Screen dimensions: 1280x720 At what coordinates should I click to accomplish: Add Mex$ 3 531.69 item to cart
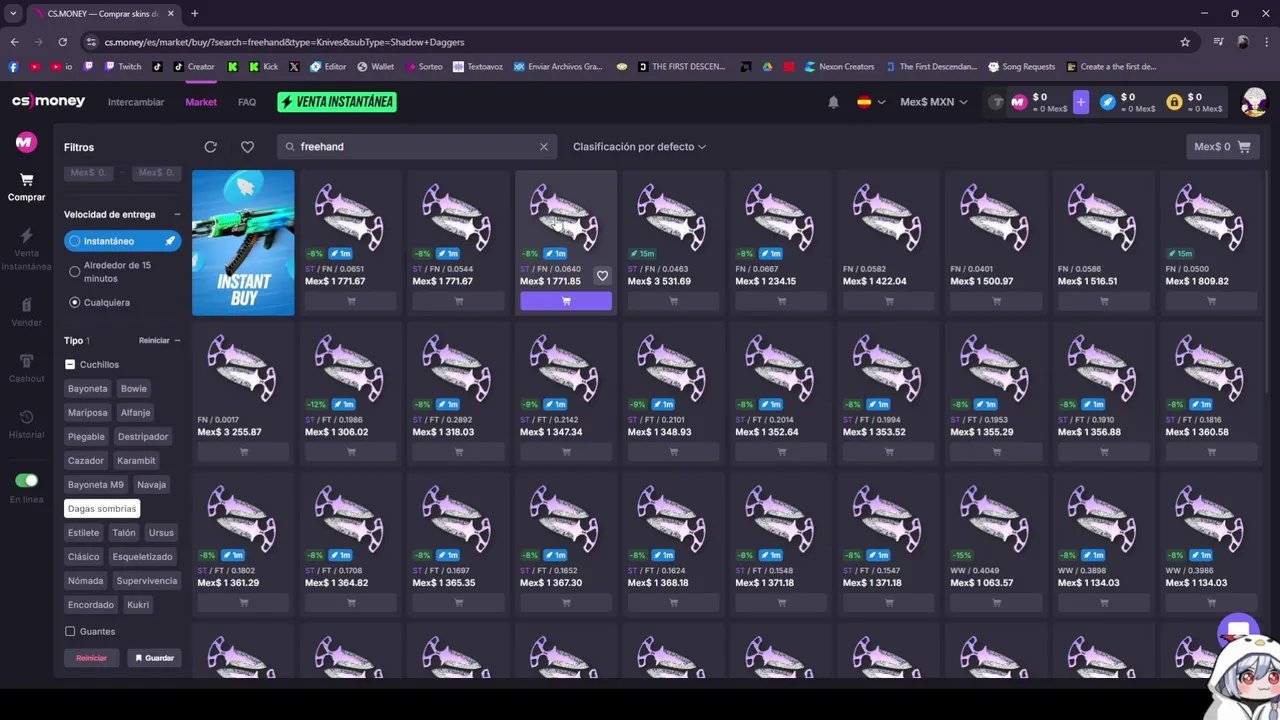click(673, 302)
